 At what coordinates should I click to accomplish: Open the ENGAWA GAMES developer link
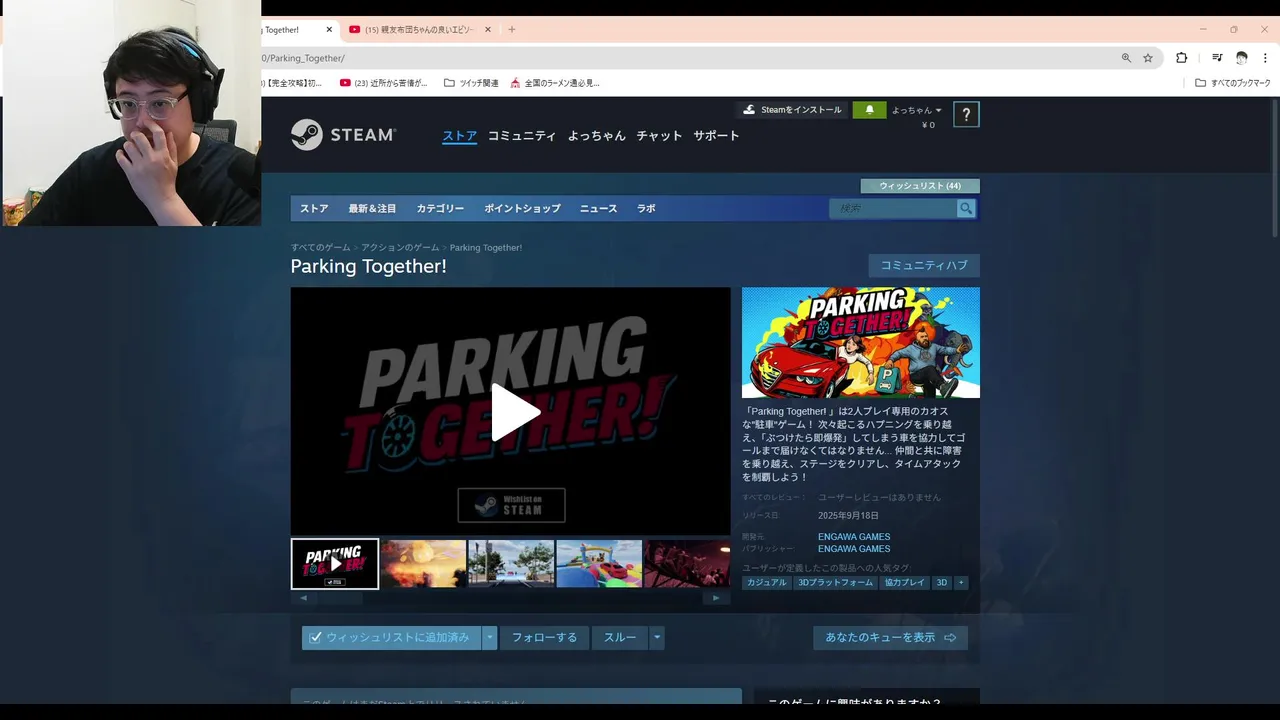click(854, 537)
